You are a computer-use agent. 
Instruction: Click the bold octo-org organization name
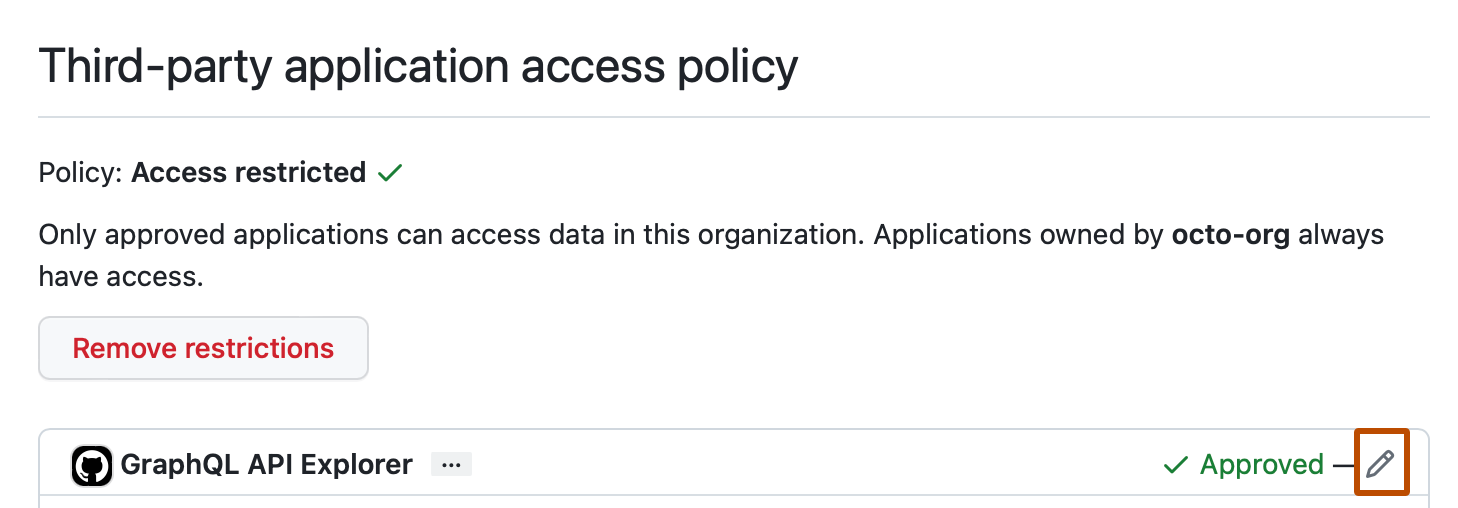1231,236
